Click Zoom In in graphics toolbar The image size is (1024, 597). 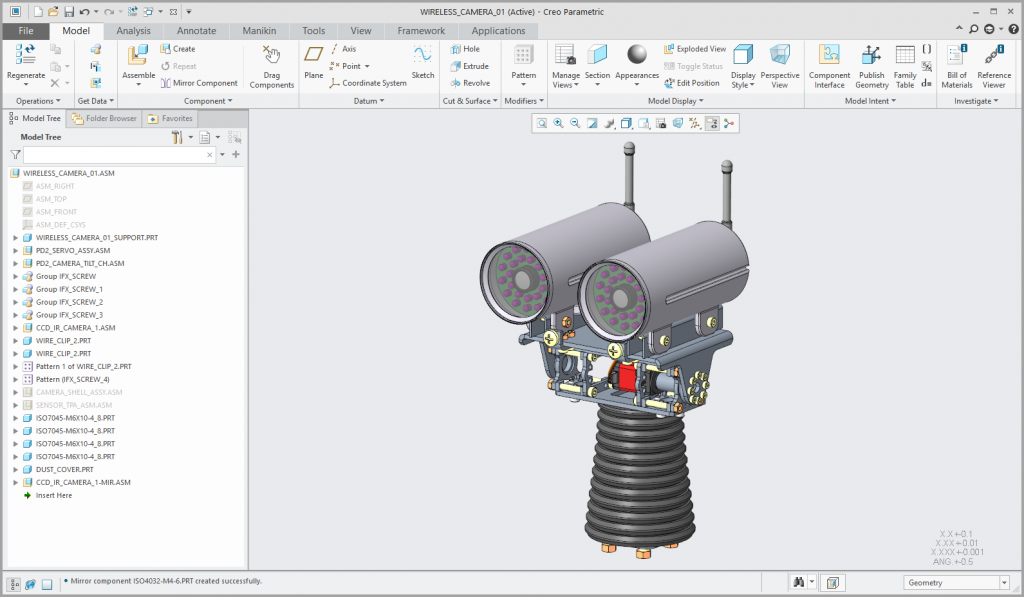(x=558, y=123)
